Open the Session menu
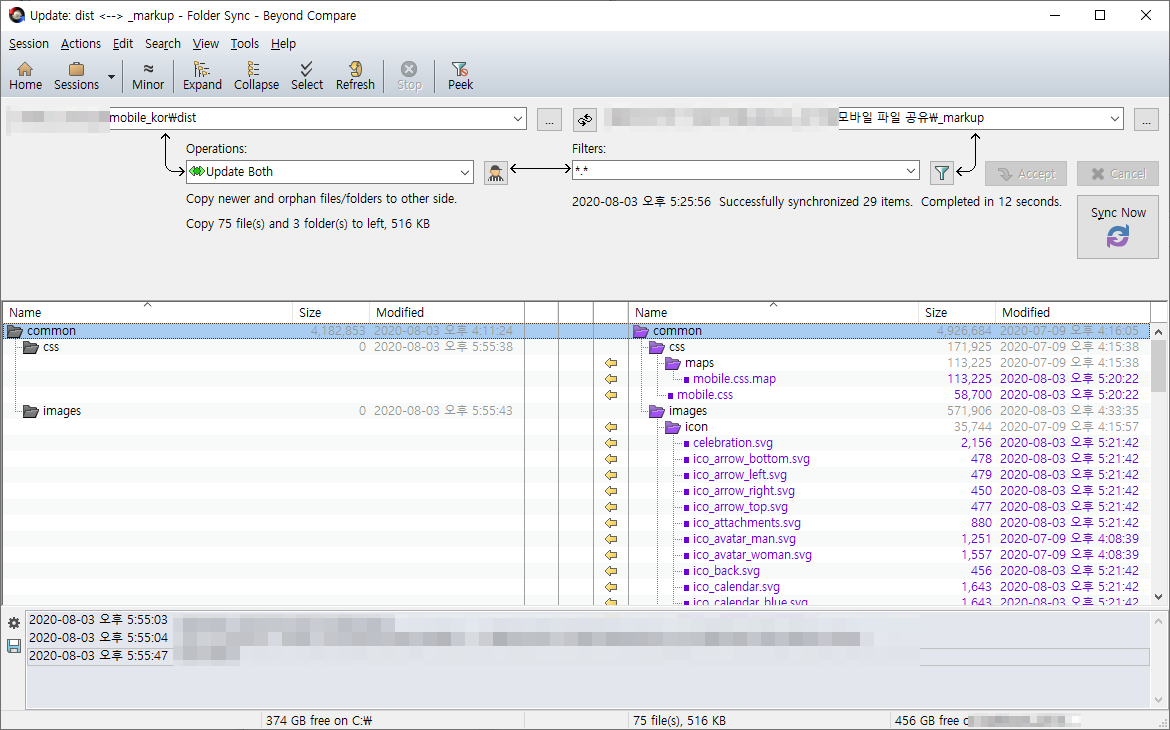The image size is (1170, 730). pos(28,43)
